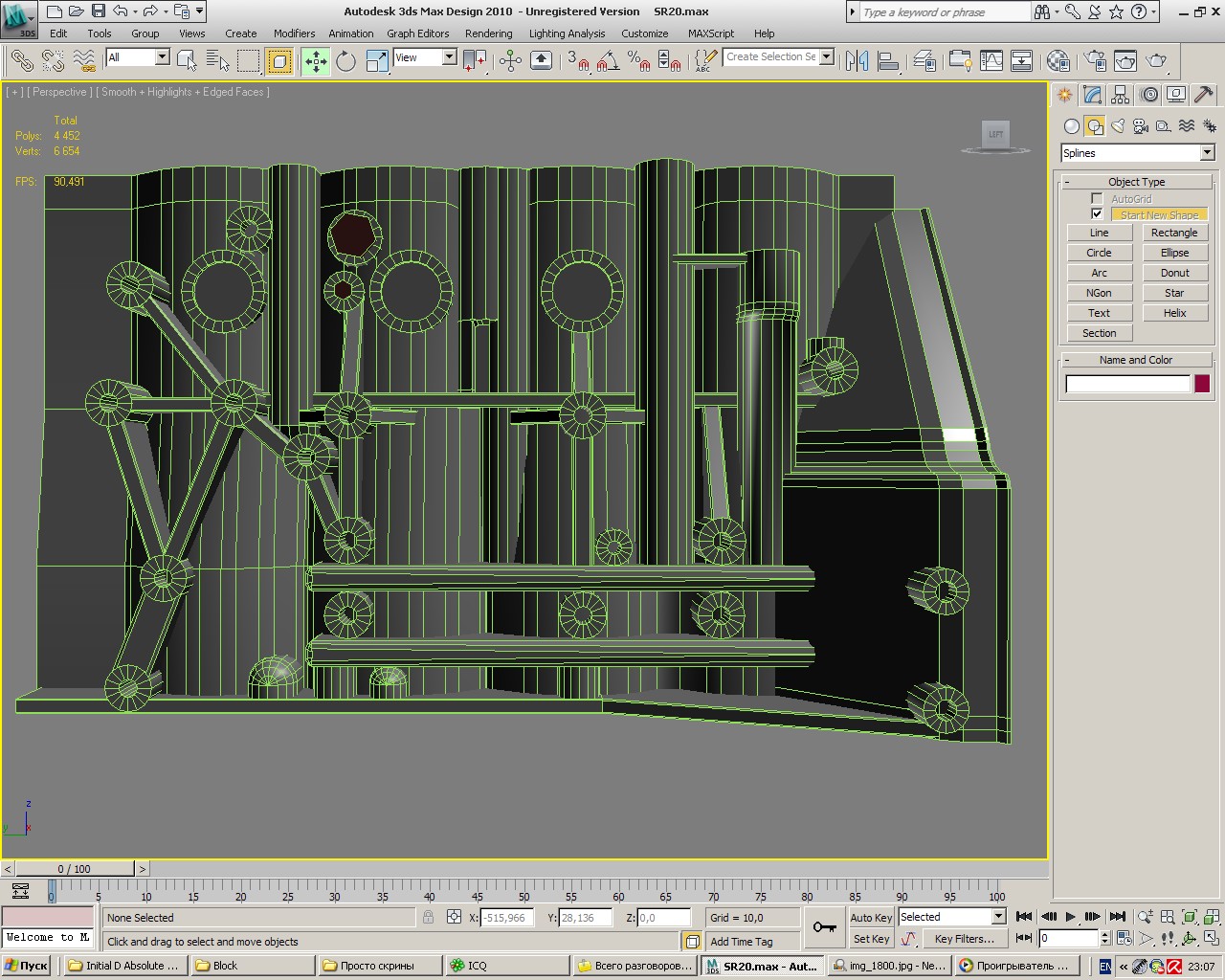
Task: Activate the Select and Rotate tool
Action: pyautogui.click(x=345, y=61)
